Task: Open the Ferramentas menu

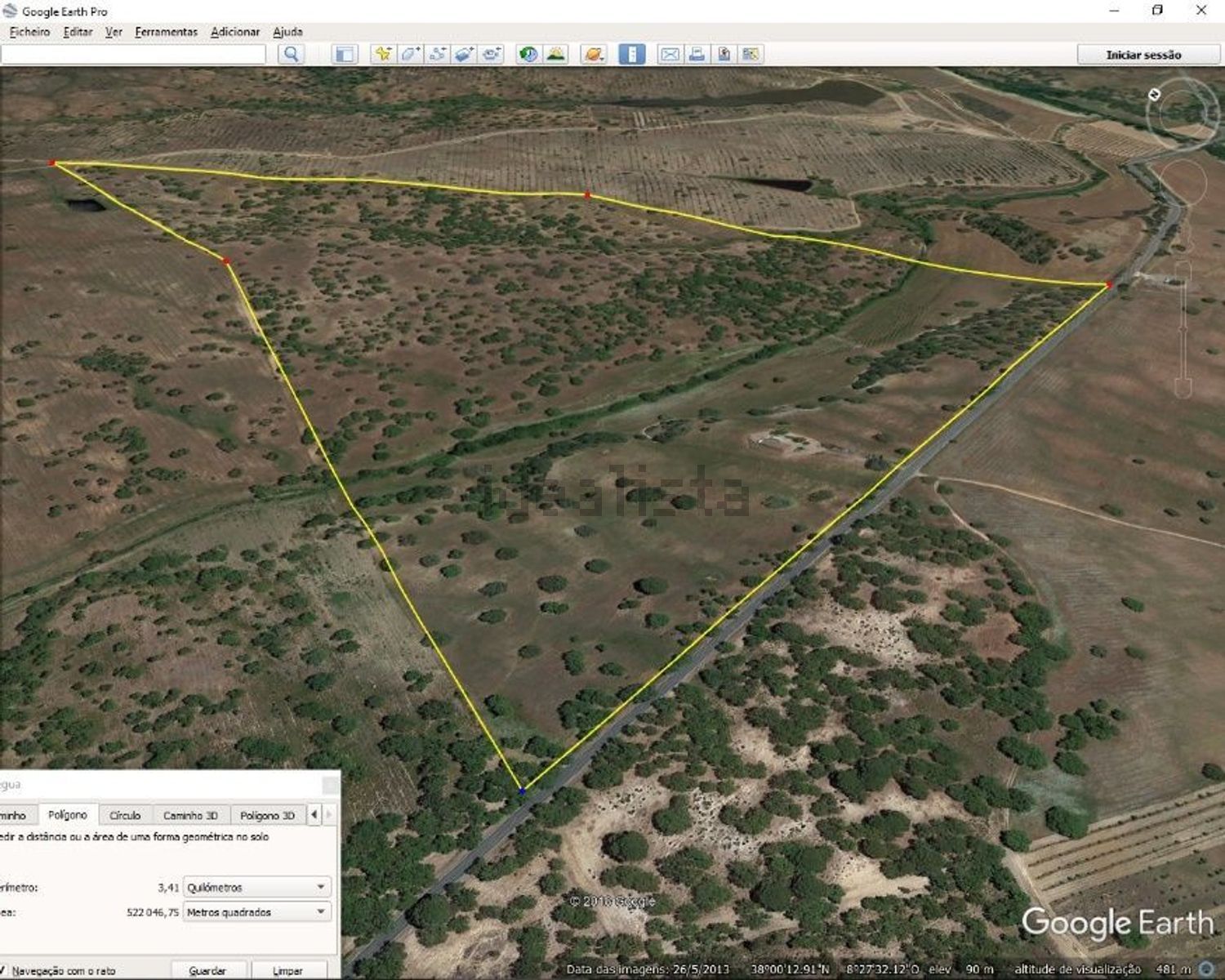Action: (166, 32)
